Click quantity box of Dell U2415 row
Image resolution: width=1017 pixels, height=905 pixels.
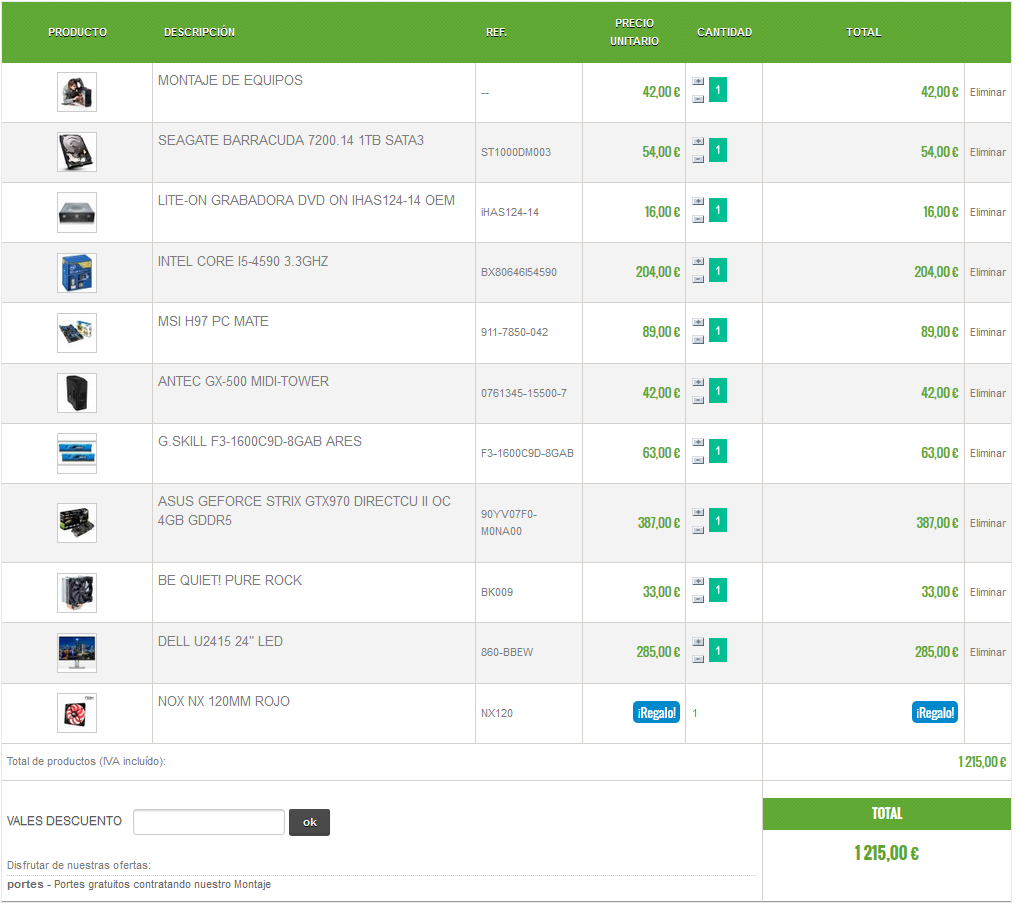tap(720, 651)
